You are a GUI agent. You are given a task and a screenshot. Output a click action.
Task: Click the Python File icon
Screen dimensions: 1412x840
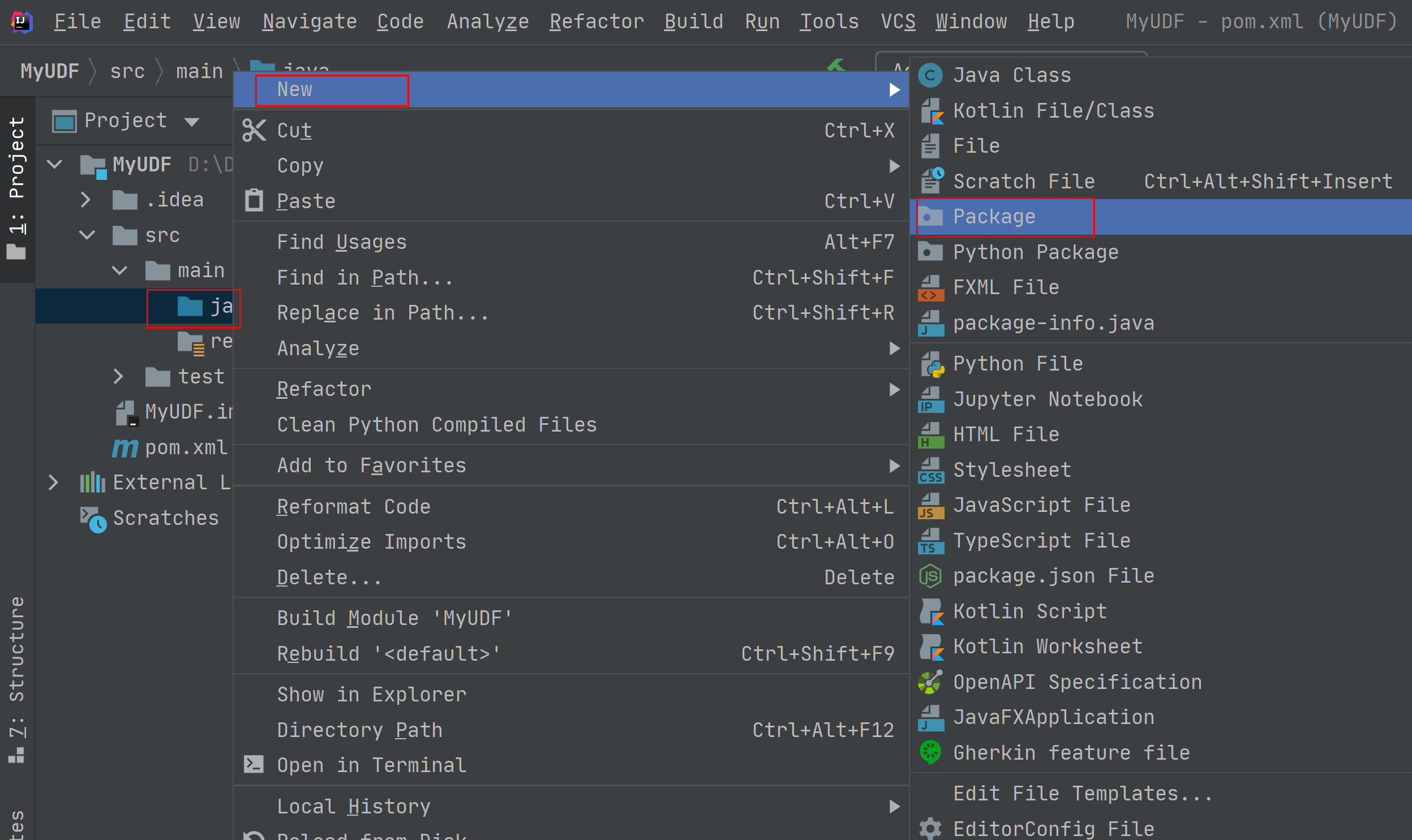(931, 363)
